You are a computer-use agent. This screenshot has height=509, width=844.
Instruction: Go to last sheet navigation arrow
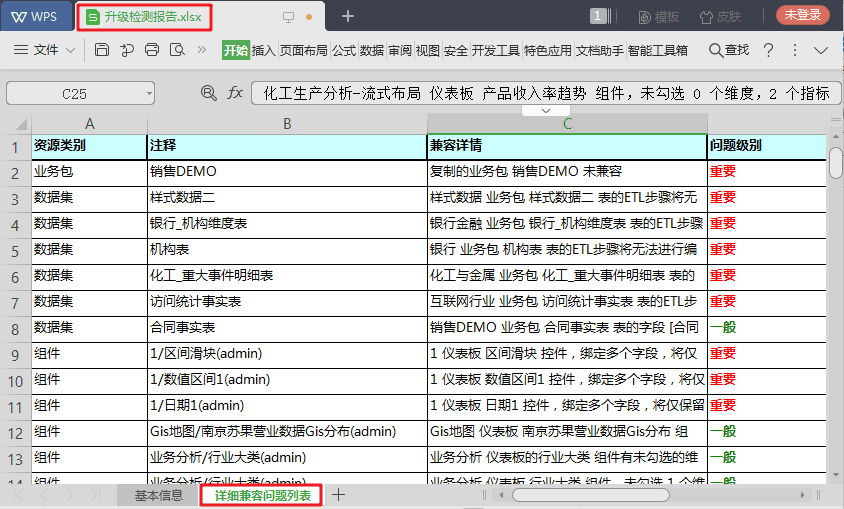[95, 495]
